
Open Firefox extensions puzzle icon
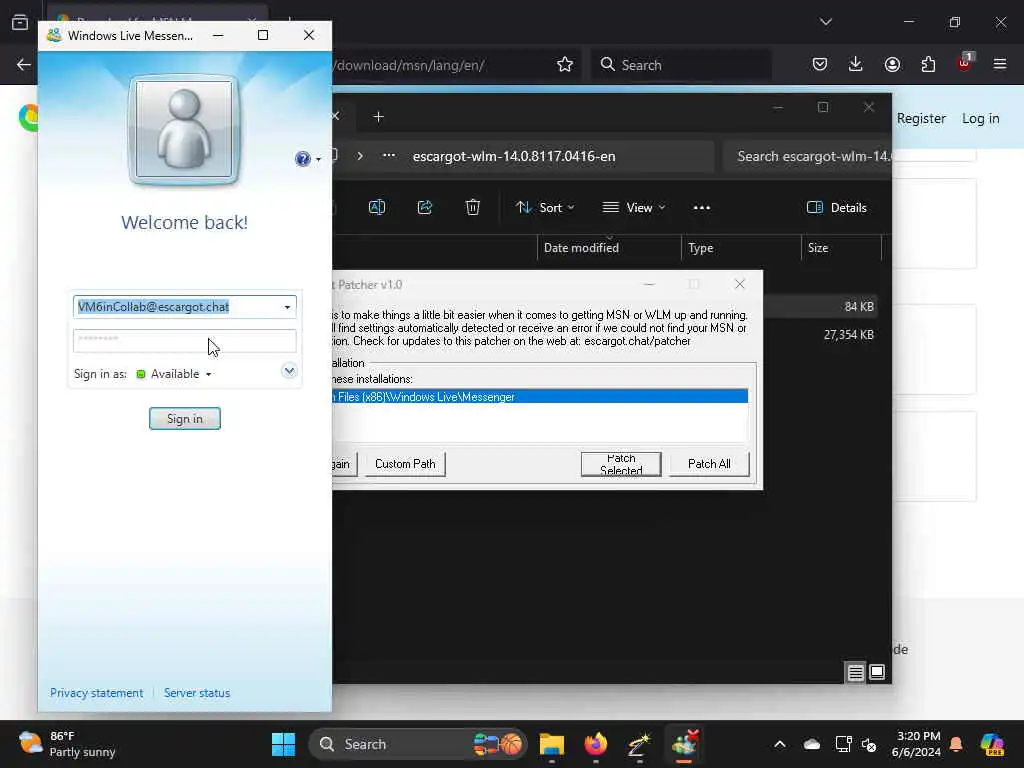[928, 64]
